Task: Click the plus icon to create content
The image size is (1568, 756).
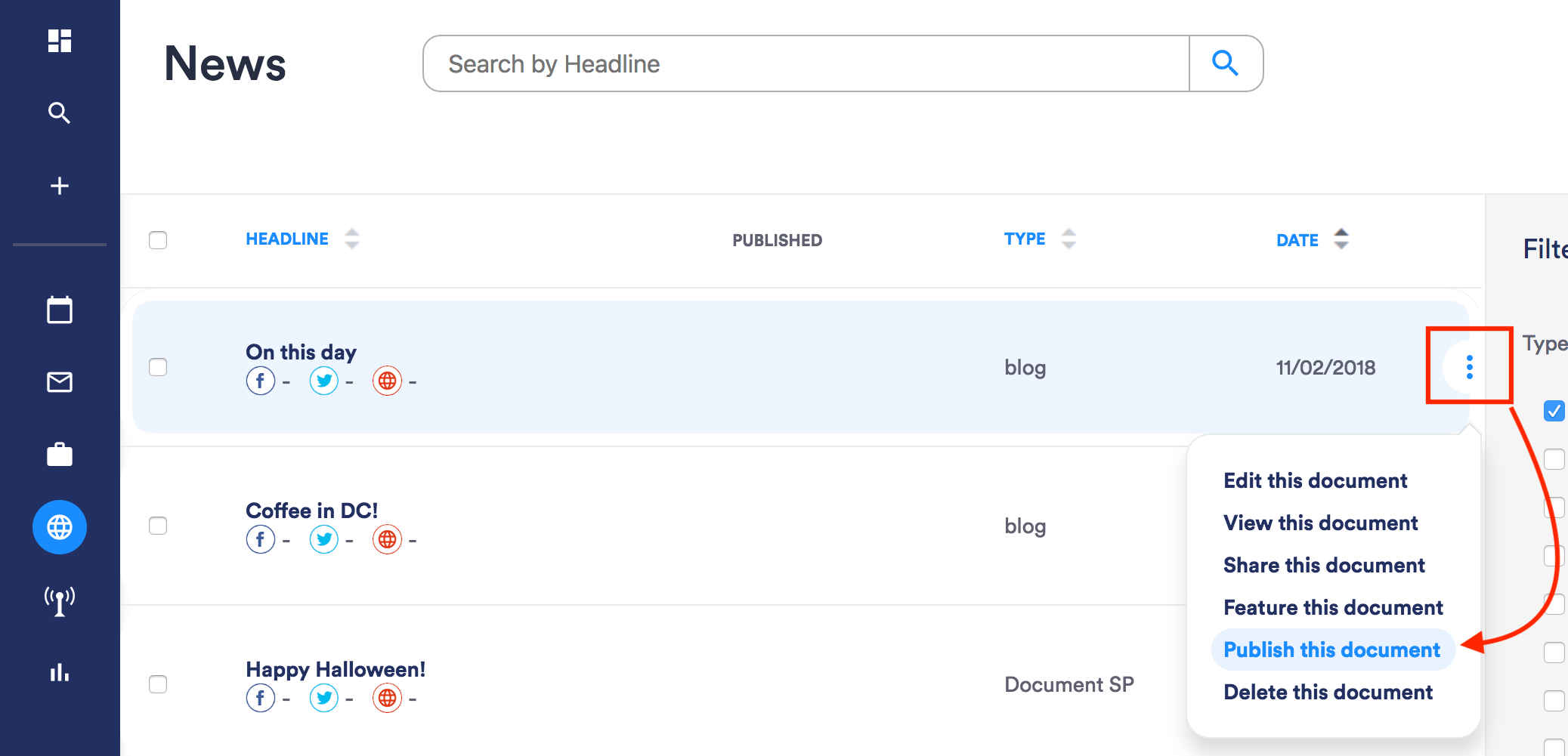Action: (x=59, y=185)
